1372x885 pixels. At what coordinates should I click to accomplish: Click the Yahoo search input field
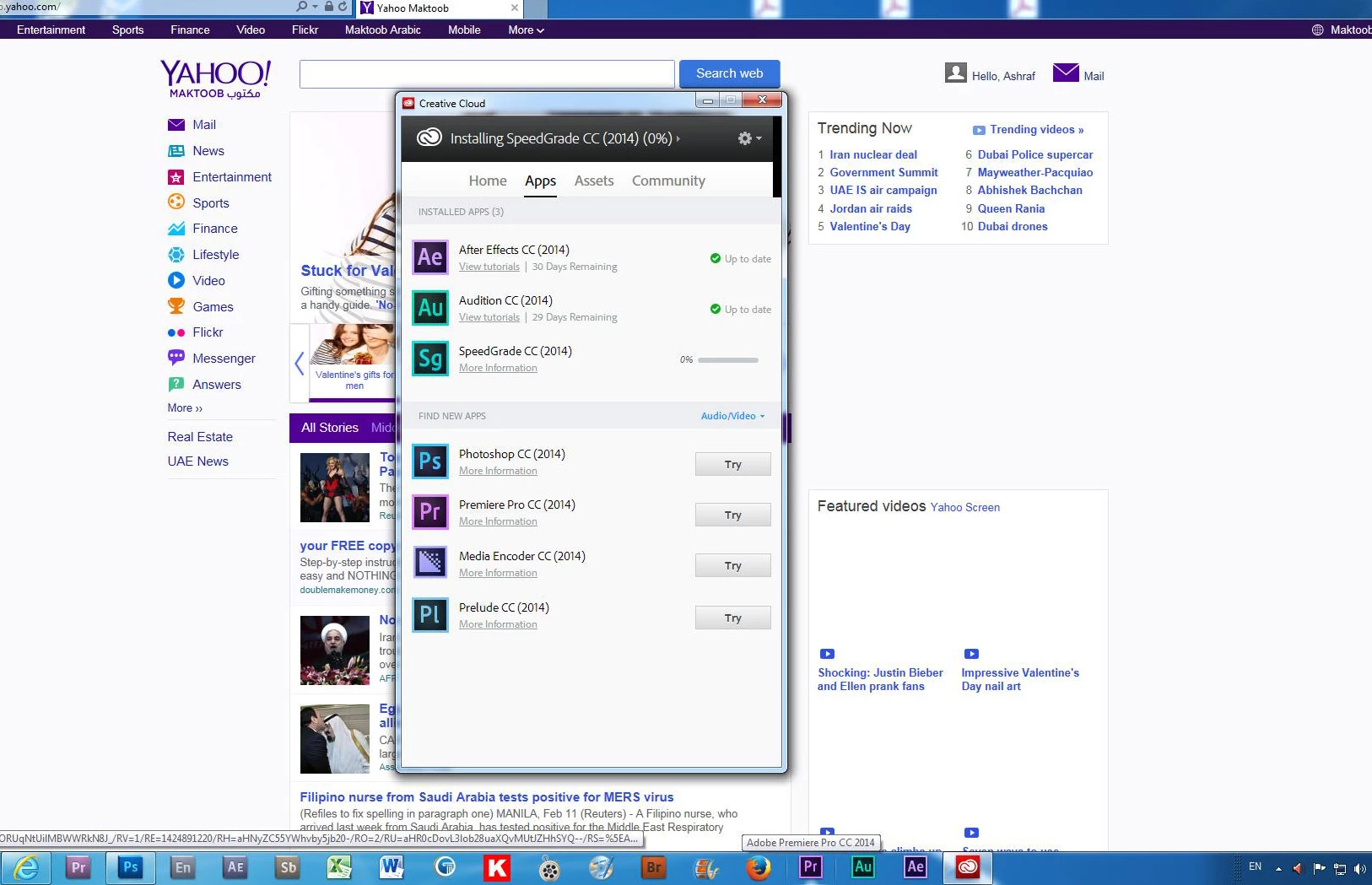(x=487, y=74)
